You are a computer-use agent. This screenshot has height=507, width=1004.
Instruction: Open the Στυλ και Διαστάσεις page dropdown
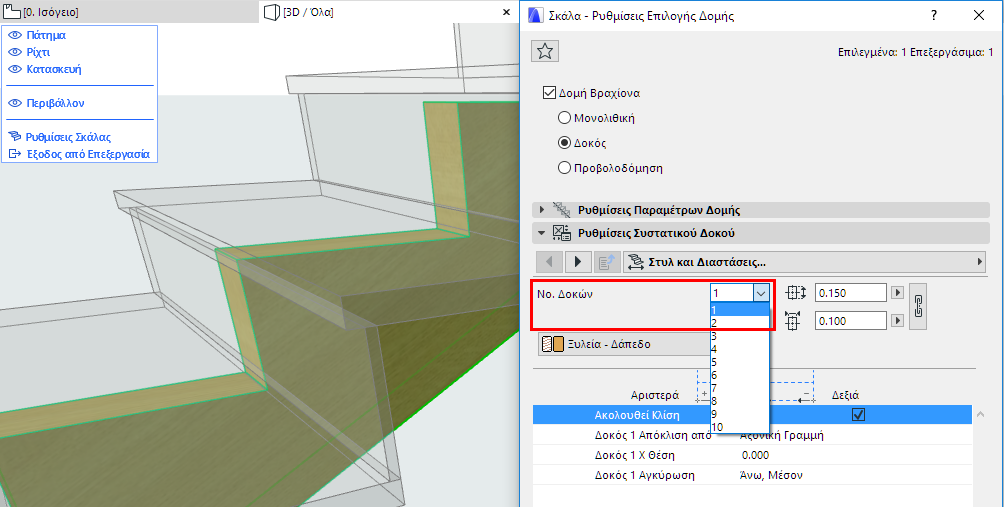pos(804,261)
